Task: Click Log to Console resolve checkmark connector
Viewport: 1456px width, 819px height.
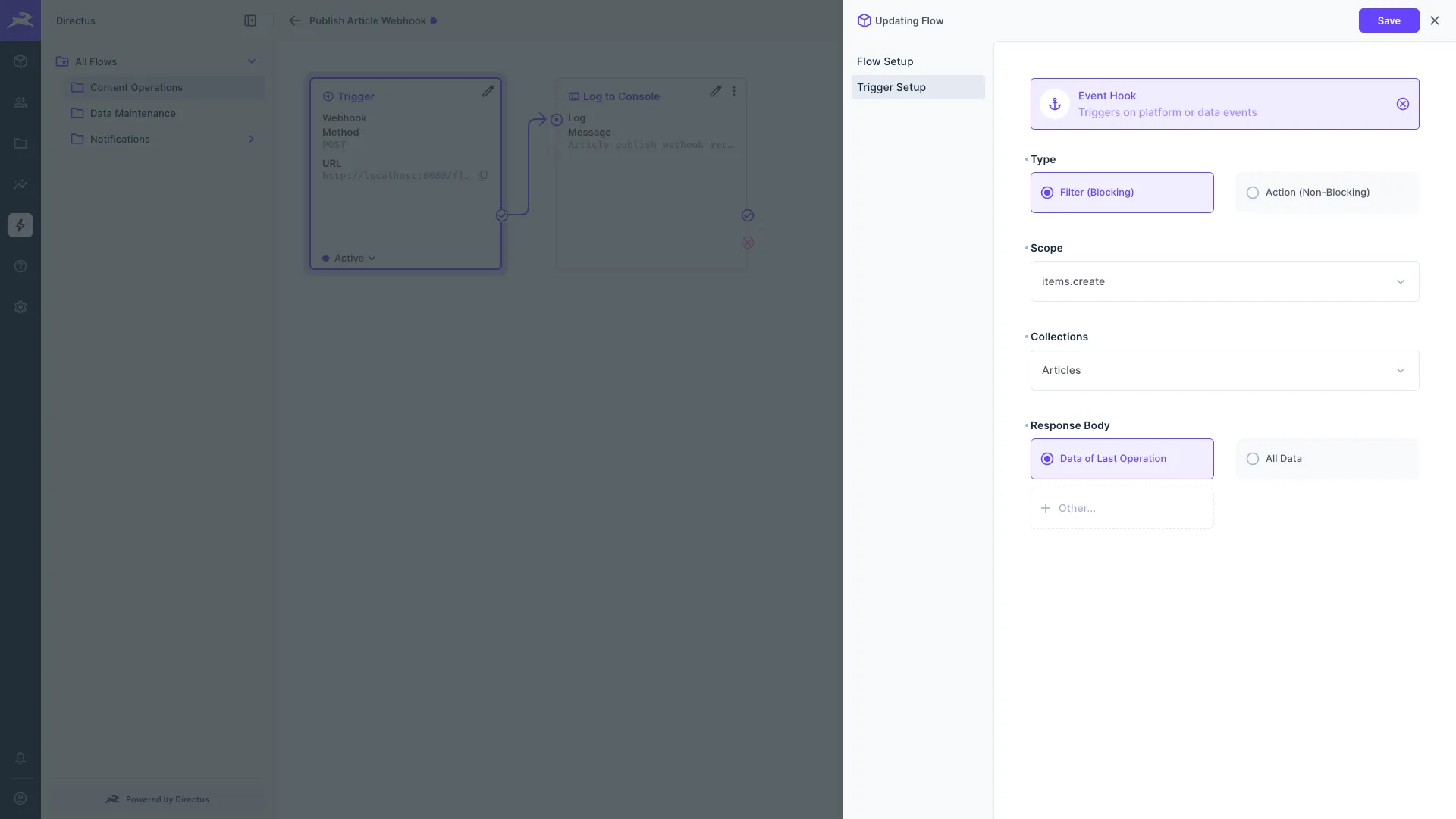Action: [748, 215]
